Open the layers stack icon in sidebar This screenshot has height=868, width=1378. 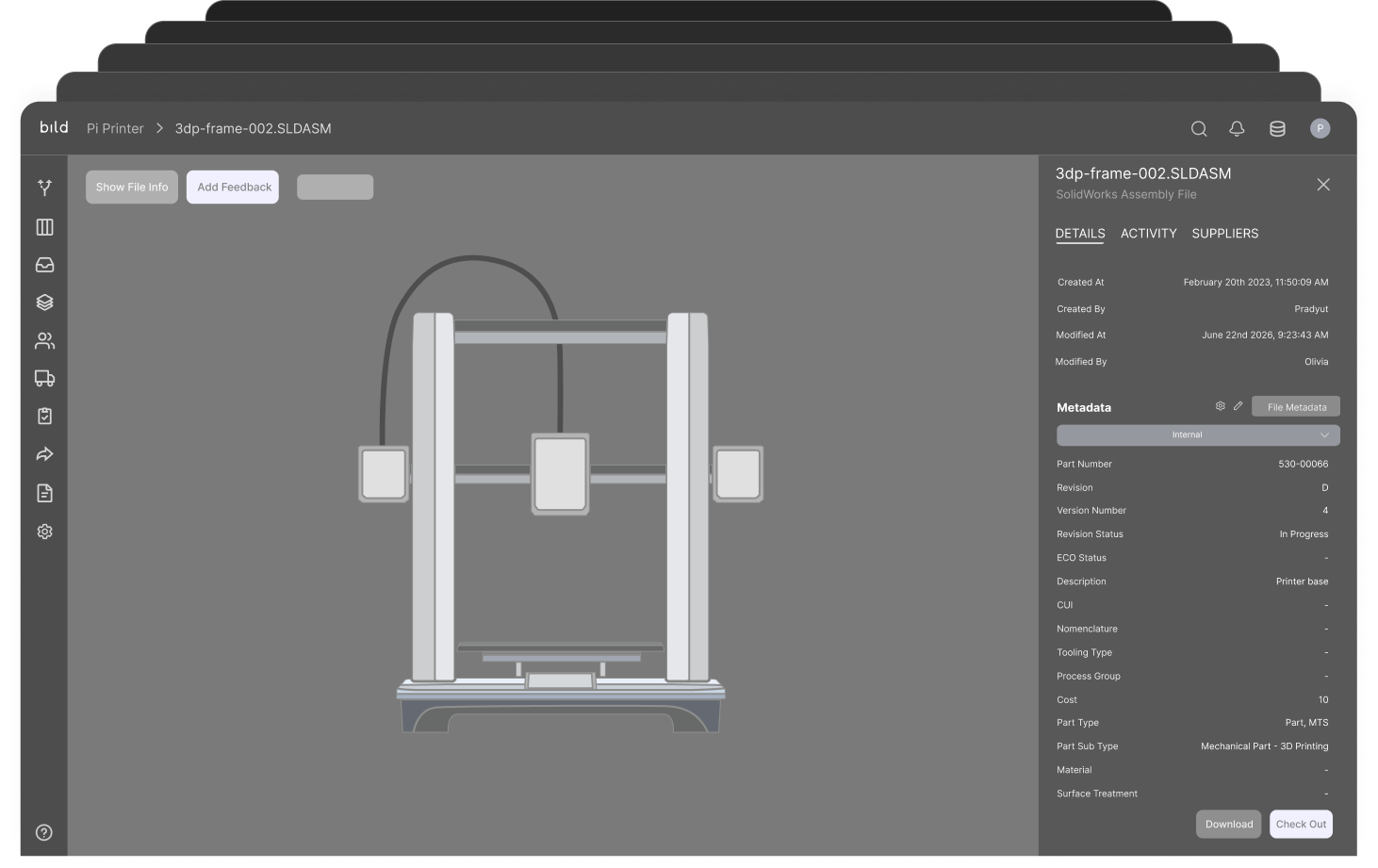tap(44, 303)
